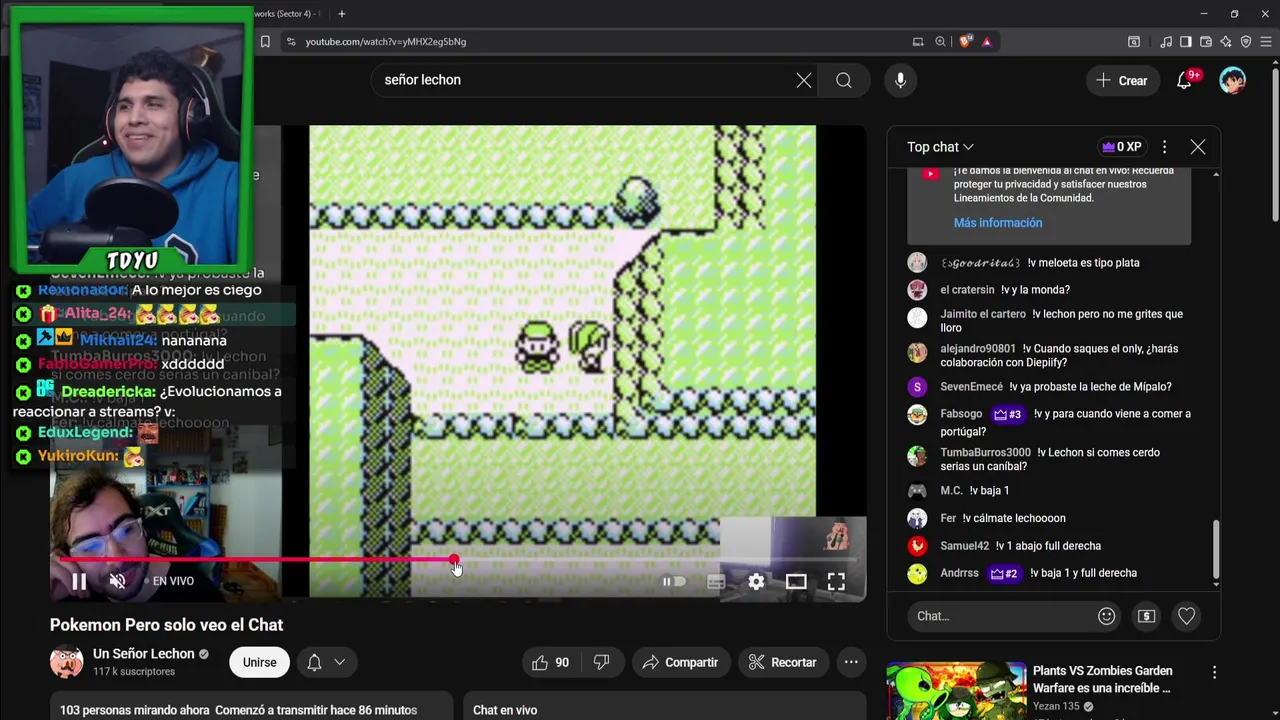Viewport: 1280px width, 720px height.
Task: Open the video player settings gear
Action: (x=756, y=581)
